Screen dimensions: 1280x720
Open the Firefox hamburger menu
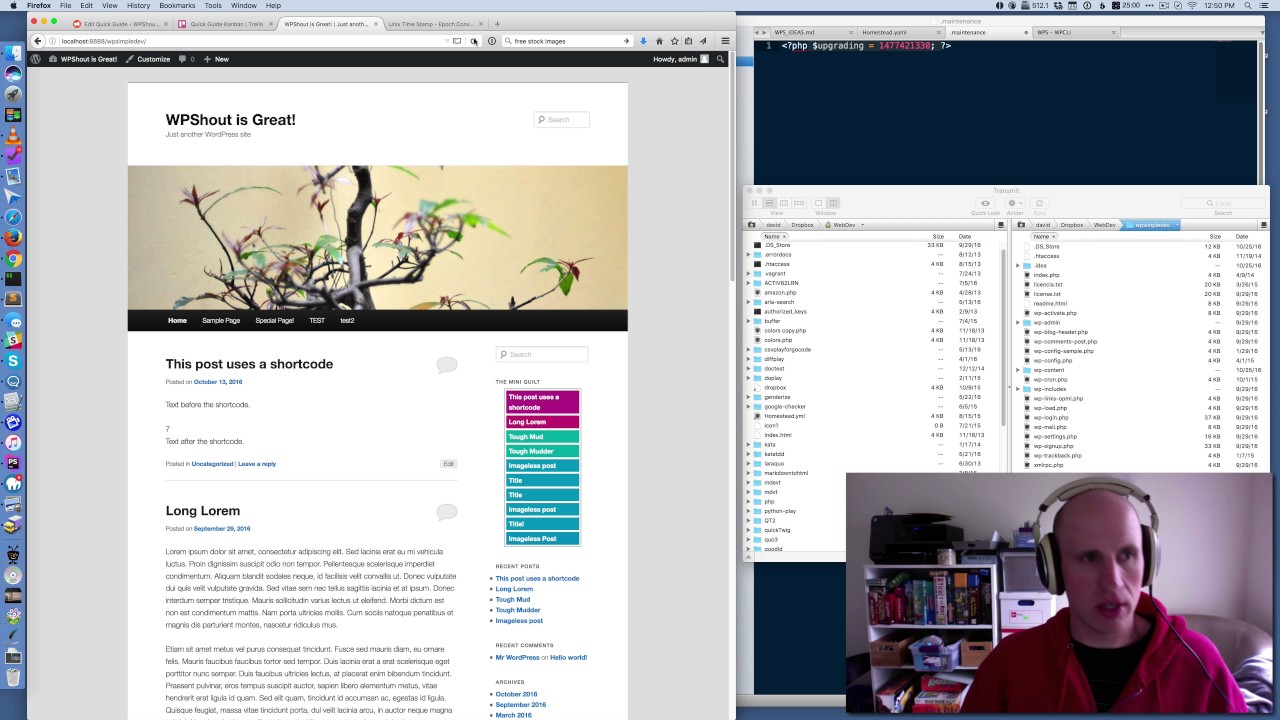tap(725, 41)
